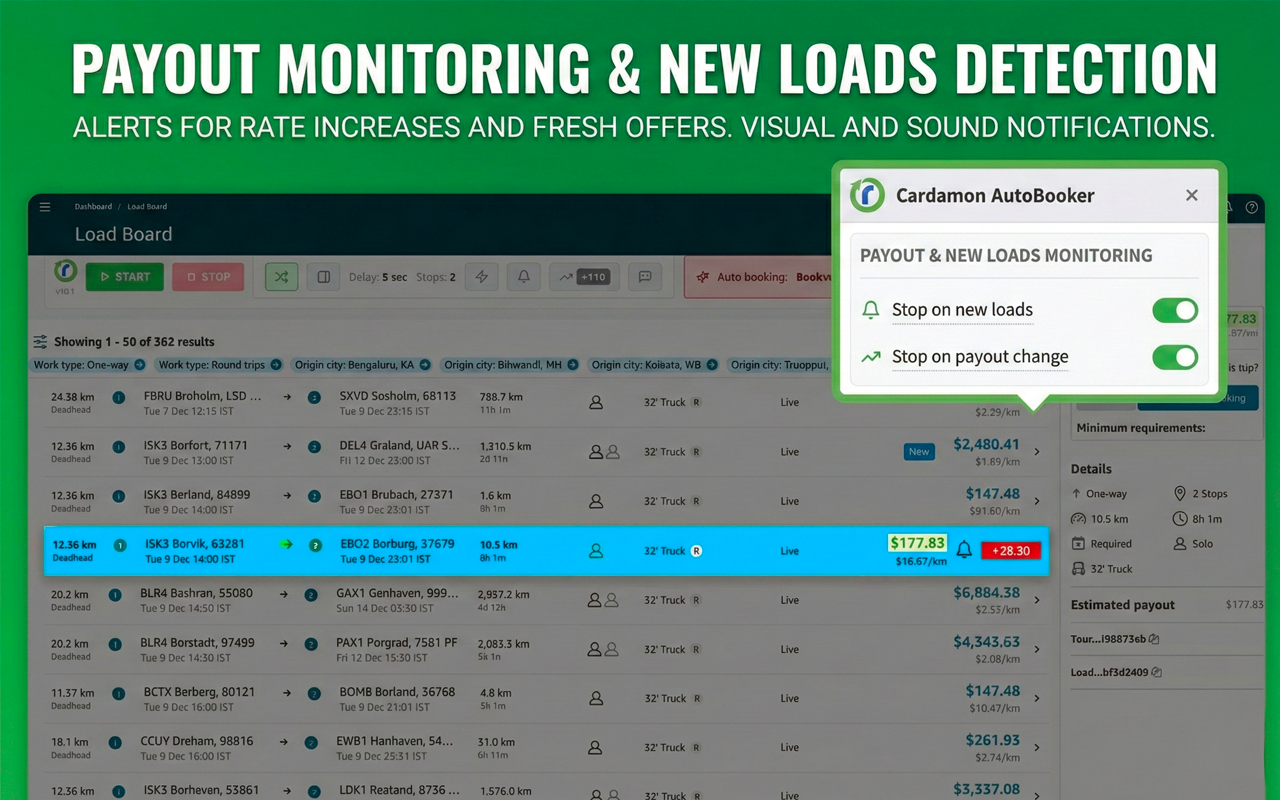Click the red STOP button

pos(208,277)
